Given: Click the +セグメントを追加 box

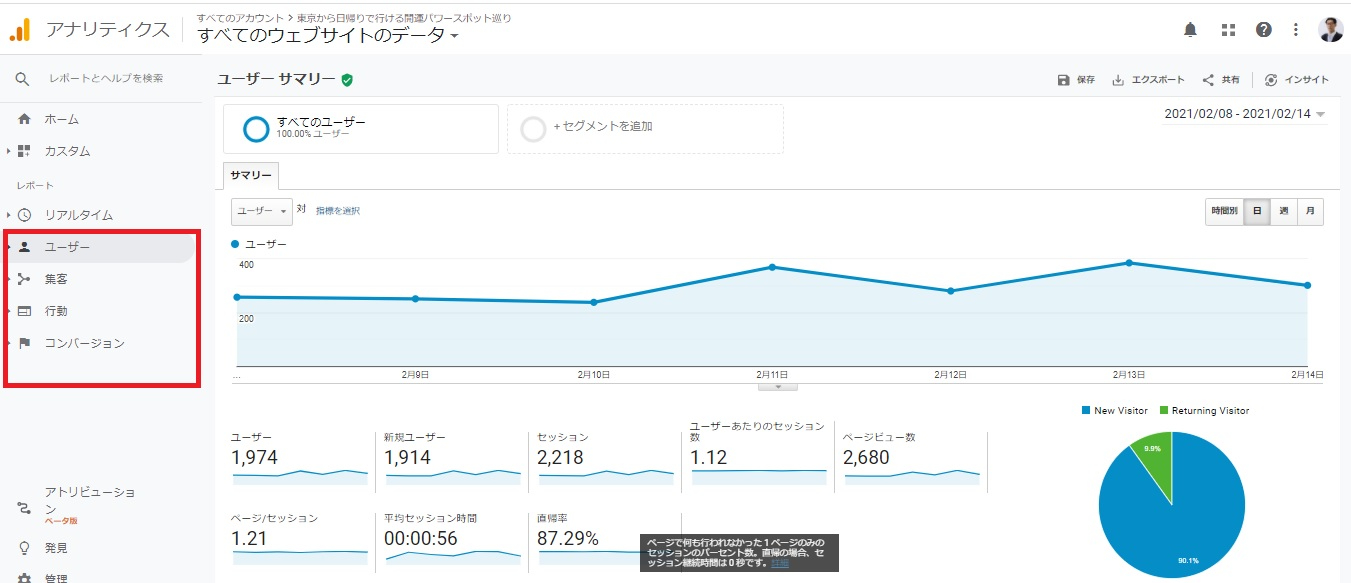Looking at the screenshot, I should (x=645, y=129).
